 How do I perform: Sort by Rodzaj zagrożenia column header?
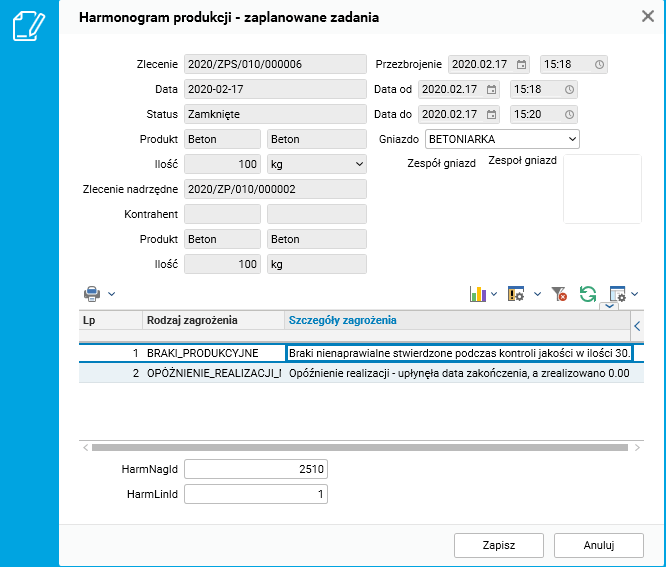[213, 320]
